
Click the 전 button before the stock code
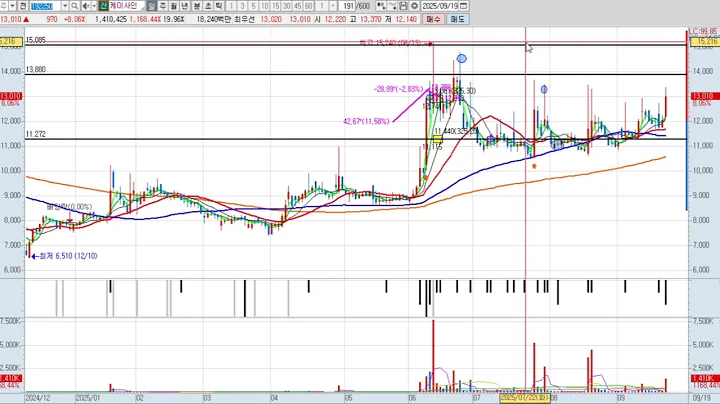(x=23, y=6)
